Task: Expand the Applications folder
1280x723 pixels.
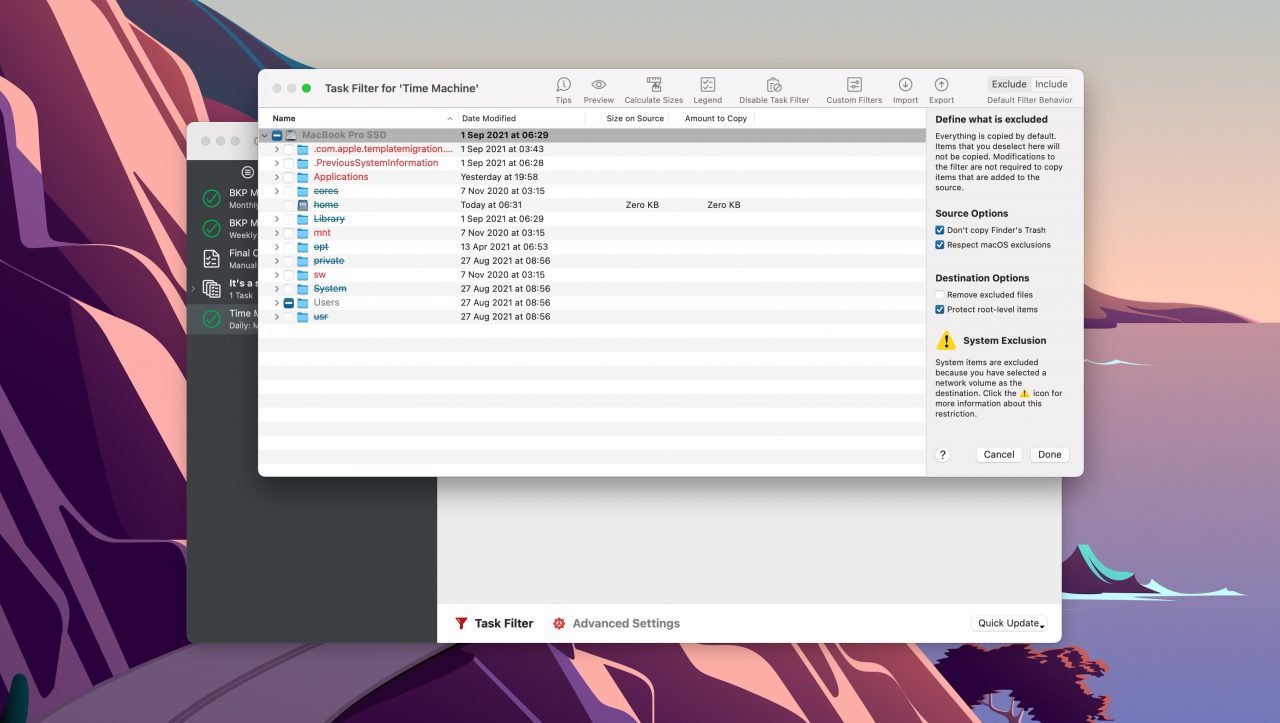Action: (277, 177)
